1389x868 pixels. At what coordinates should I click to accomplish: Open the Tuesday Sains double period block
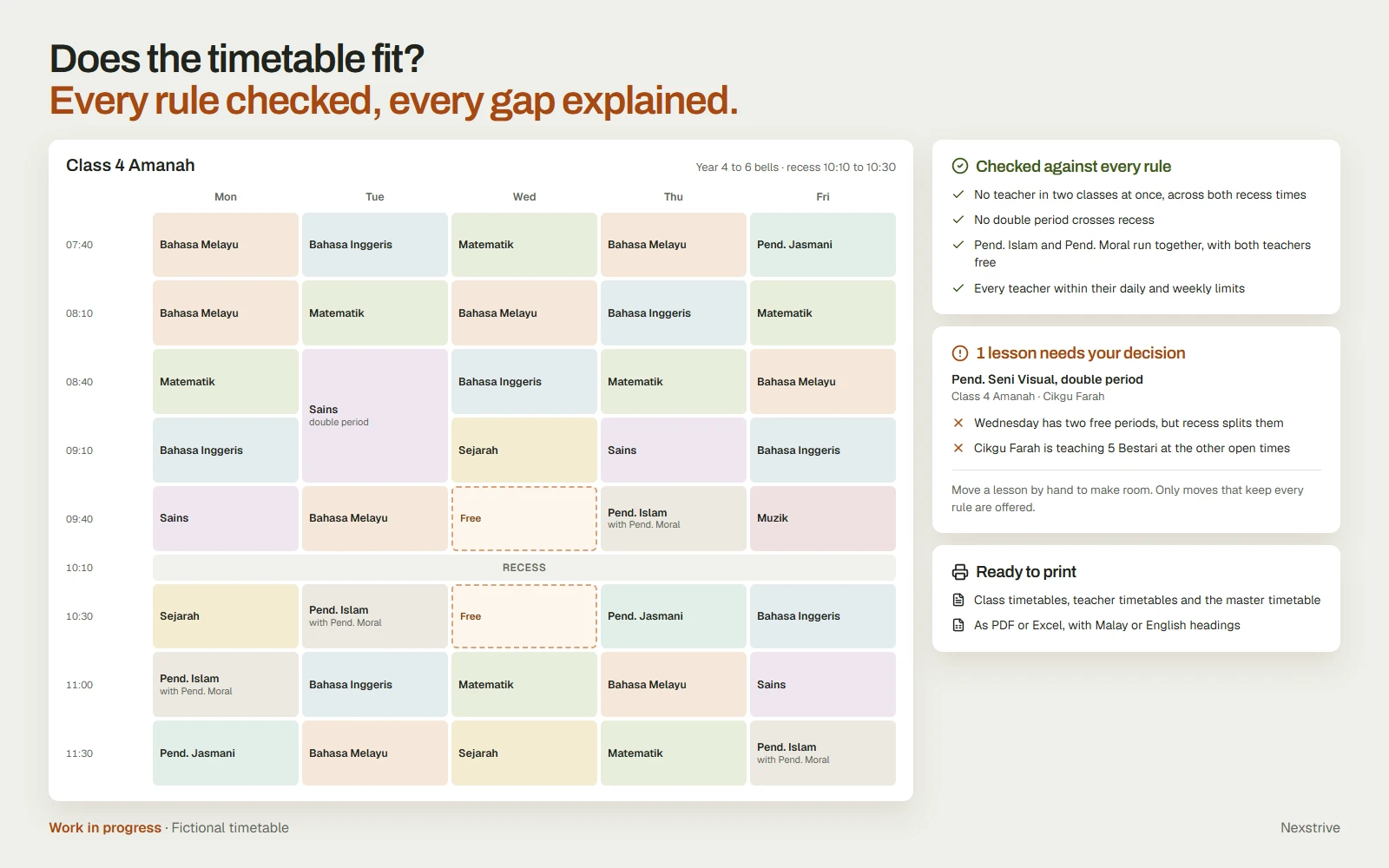375,416
